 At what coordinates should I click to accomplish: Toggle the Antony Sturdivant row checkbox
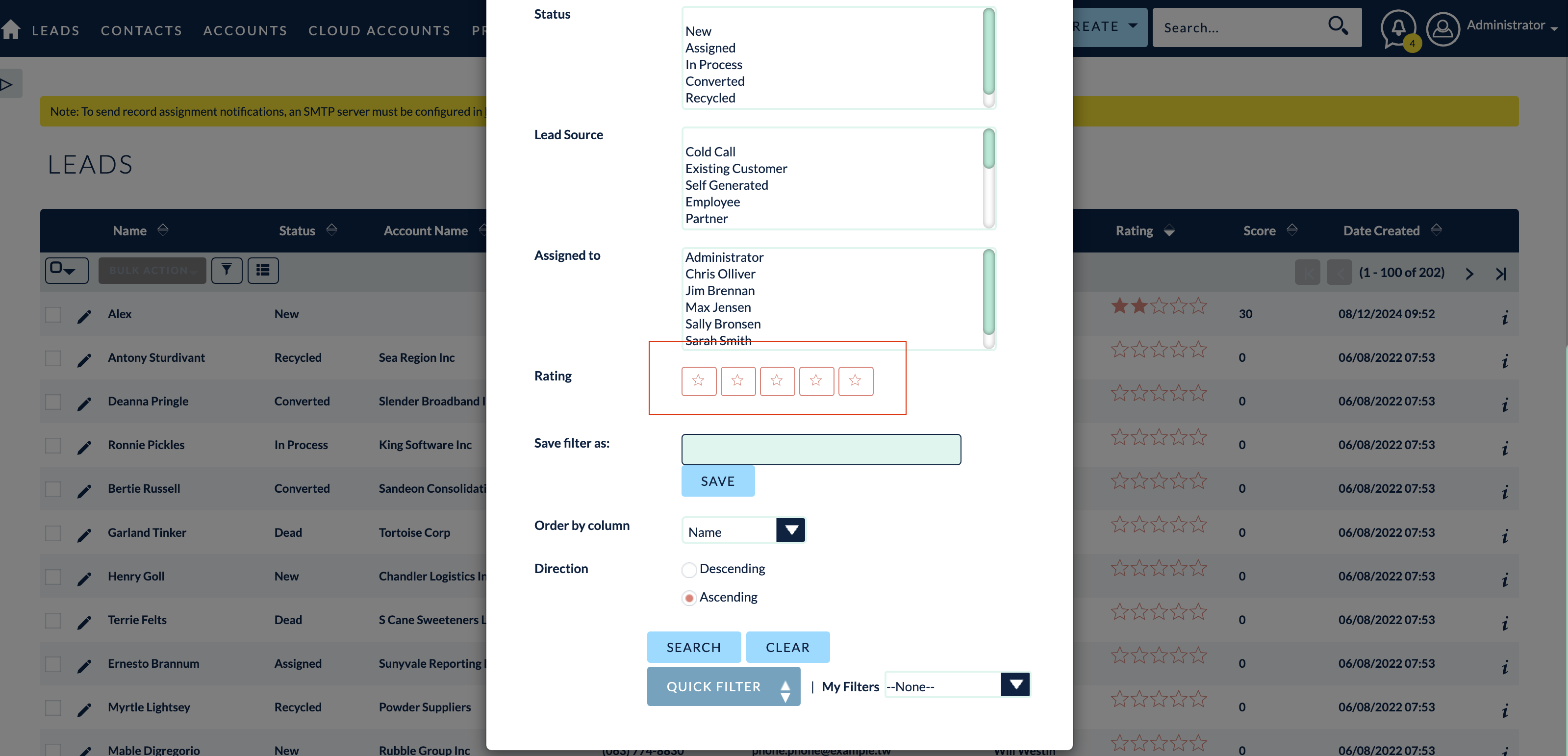coord(51,357)
